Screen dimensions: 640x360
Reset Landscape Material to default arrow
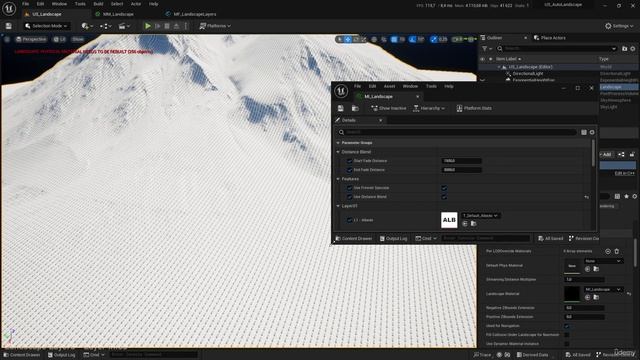click(x=629, y=293)
